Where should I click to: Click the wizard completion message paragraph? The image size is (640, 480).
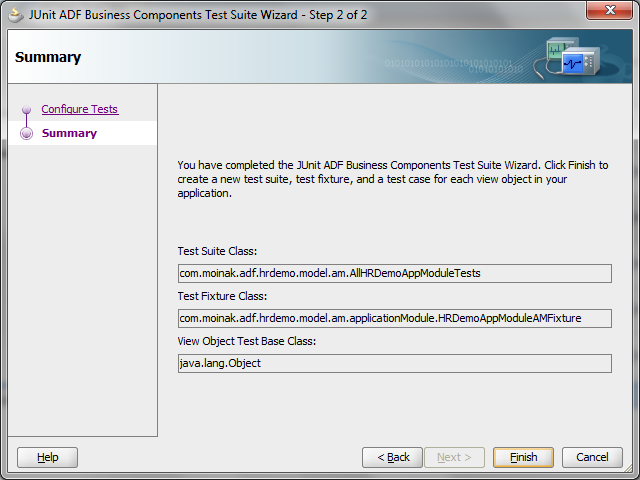(393, 179)
